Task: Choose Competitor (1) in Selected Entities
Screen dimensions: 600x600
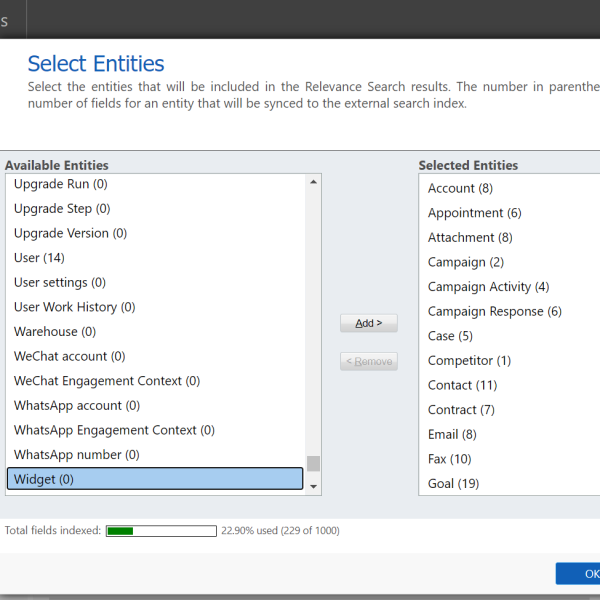Action: point(469,360)
